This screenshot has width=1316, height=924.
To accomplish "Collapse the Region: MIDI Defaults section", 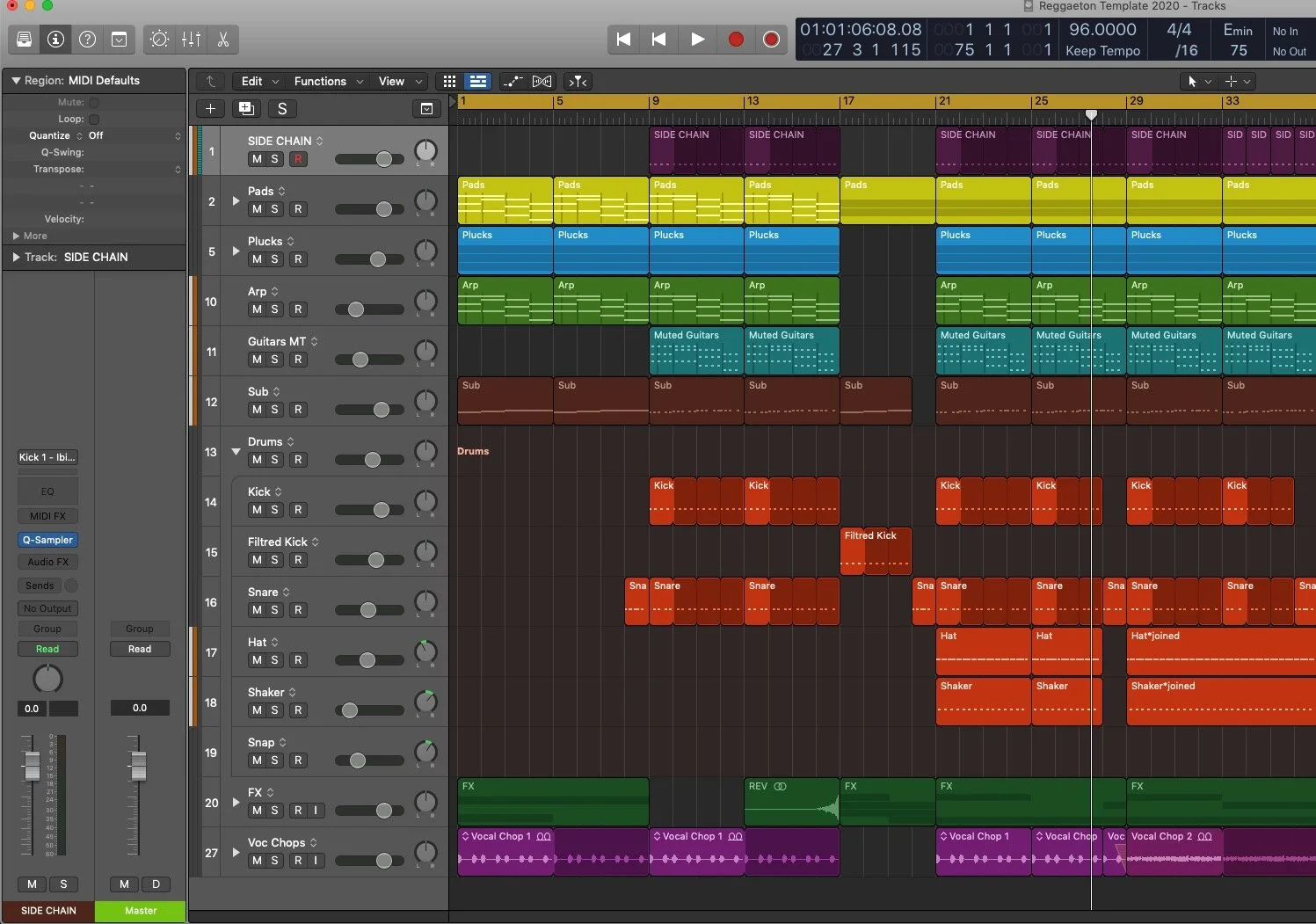I will [16, 80].
